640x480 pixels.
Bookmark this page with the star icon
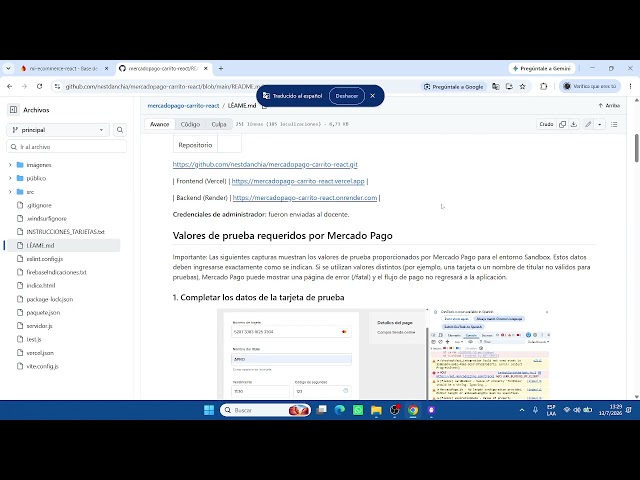tap(522, 87)
